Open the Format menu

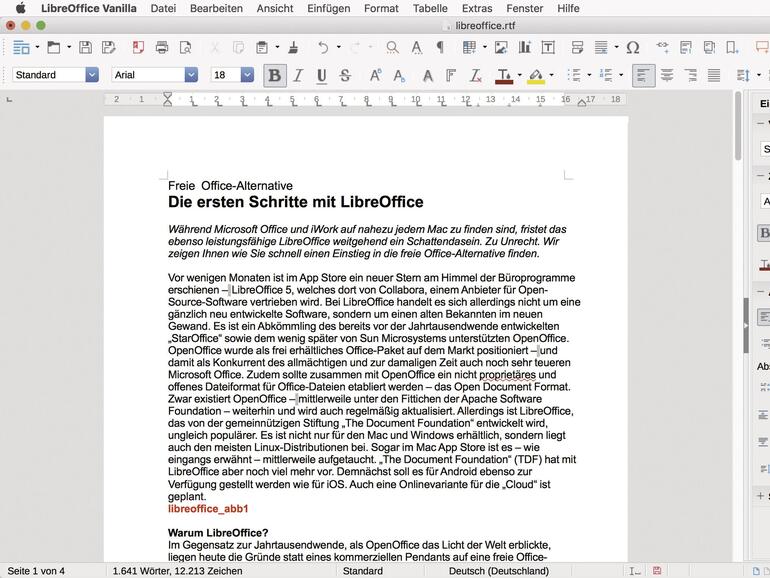click(x=381, y=8)
